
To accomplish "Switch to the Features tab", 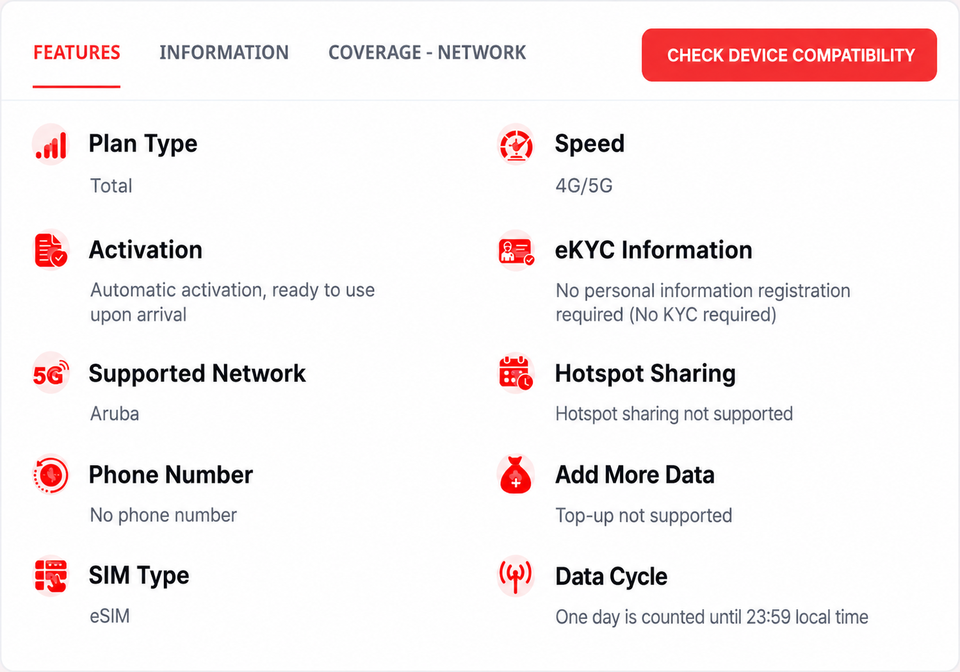I will tap(77, 53).
